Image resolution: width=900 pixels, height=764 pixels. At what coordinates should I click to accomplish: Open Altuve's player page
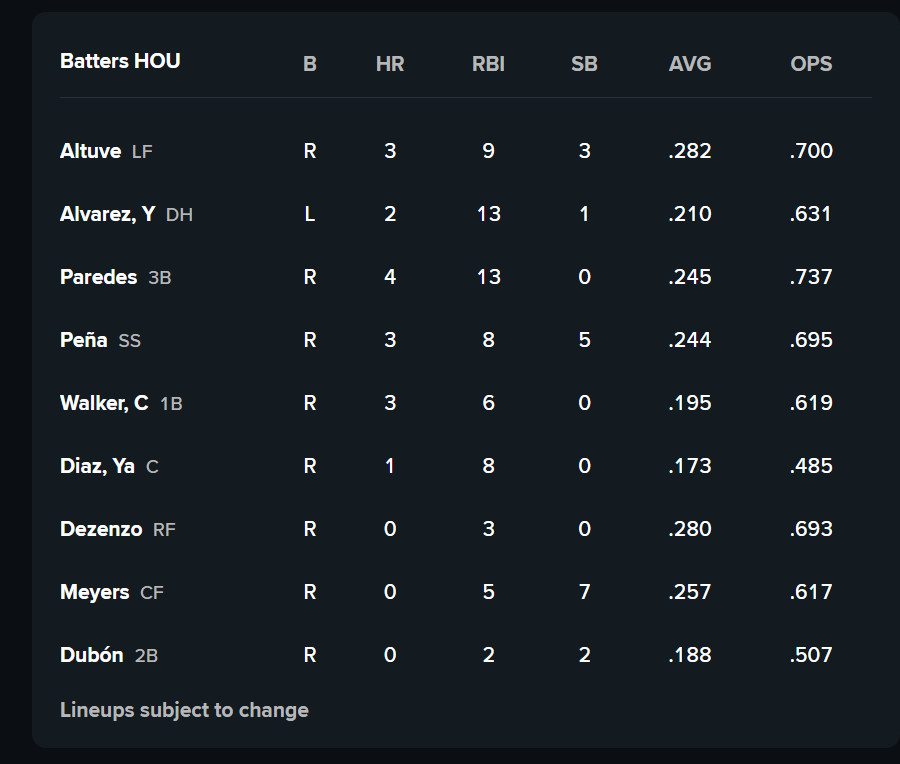coord(91,151)
